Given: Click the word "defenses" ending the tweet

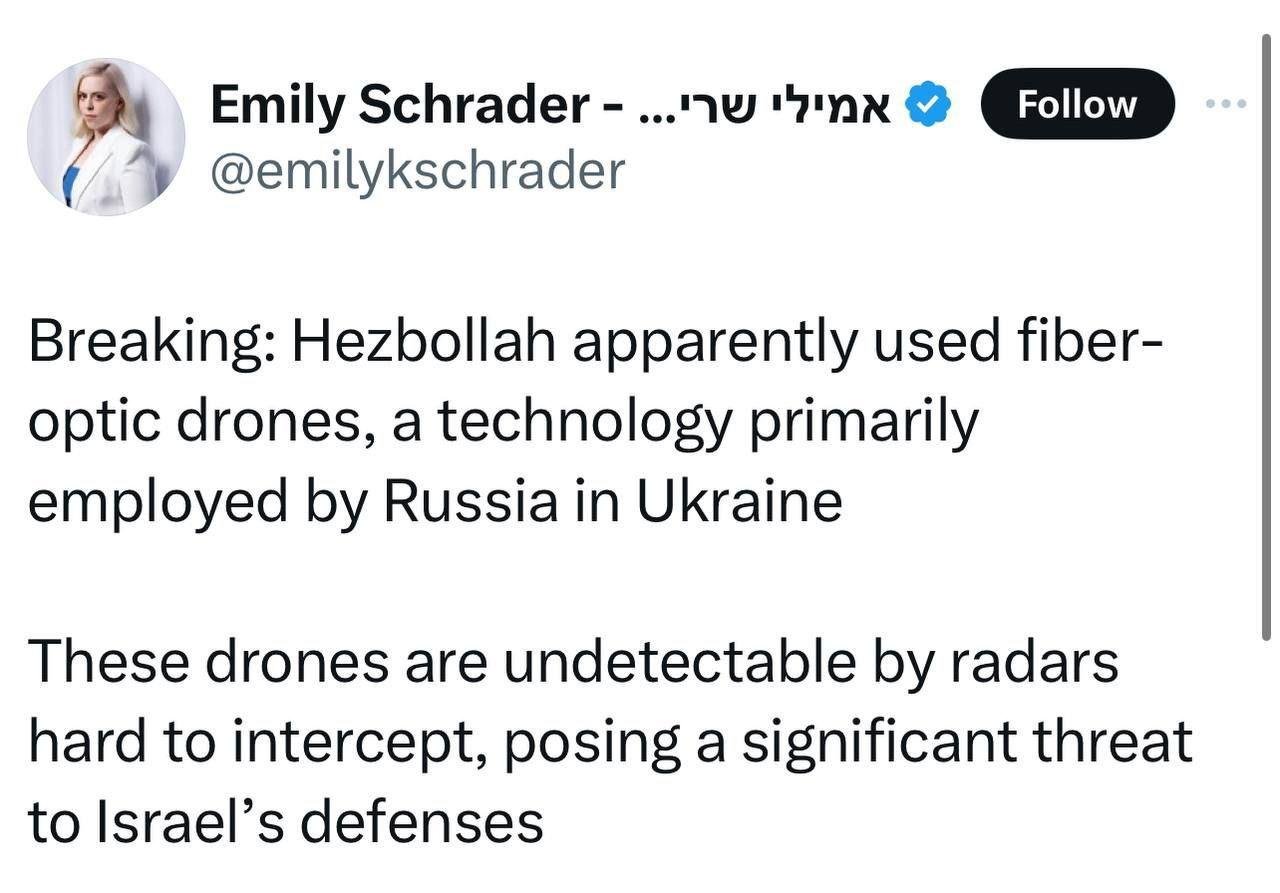Looking at the screenshot, I should click(x=421, y=822).
